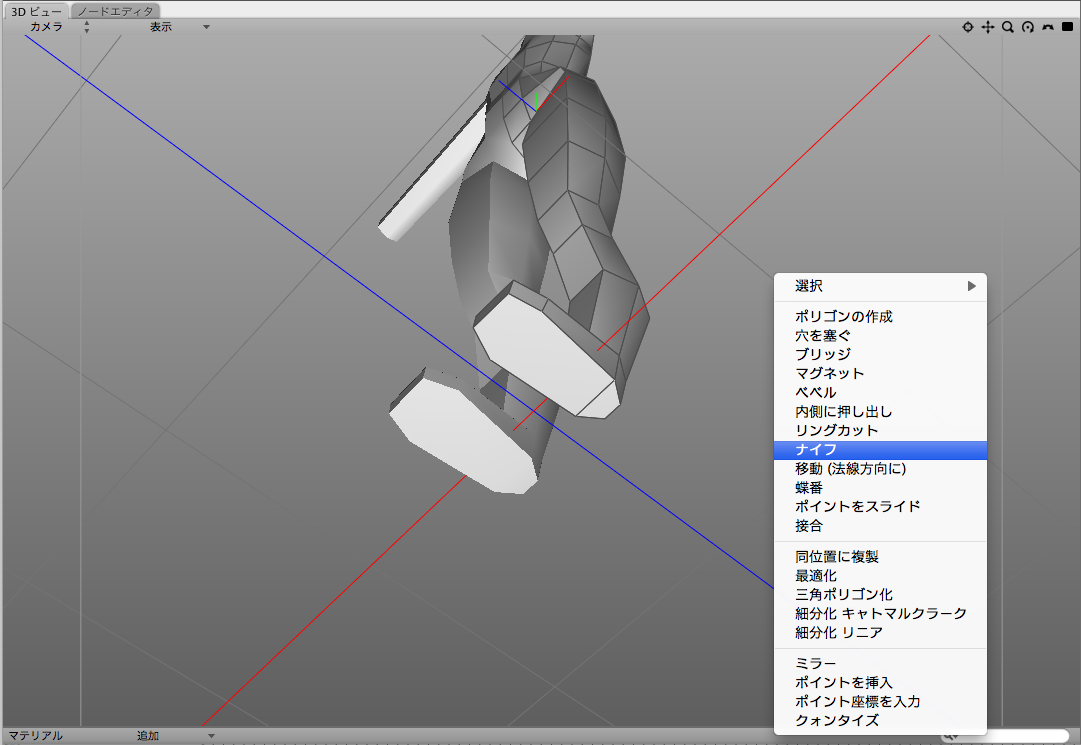1081x745 pixels.
Task: Click the black square viewport icon
Action: 1067,27
